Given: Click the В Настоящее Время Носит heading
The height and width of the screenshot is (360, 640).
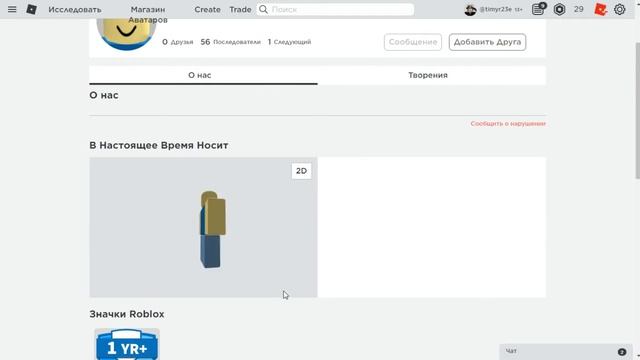Looking at the screenshot, I should point(158,145).
